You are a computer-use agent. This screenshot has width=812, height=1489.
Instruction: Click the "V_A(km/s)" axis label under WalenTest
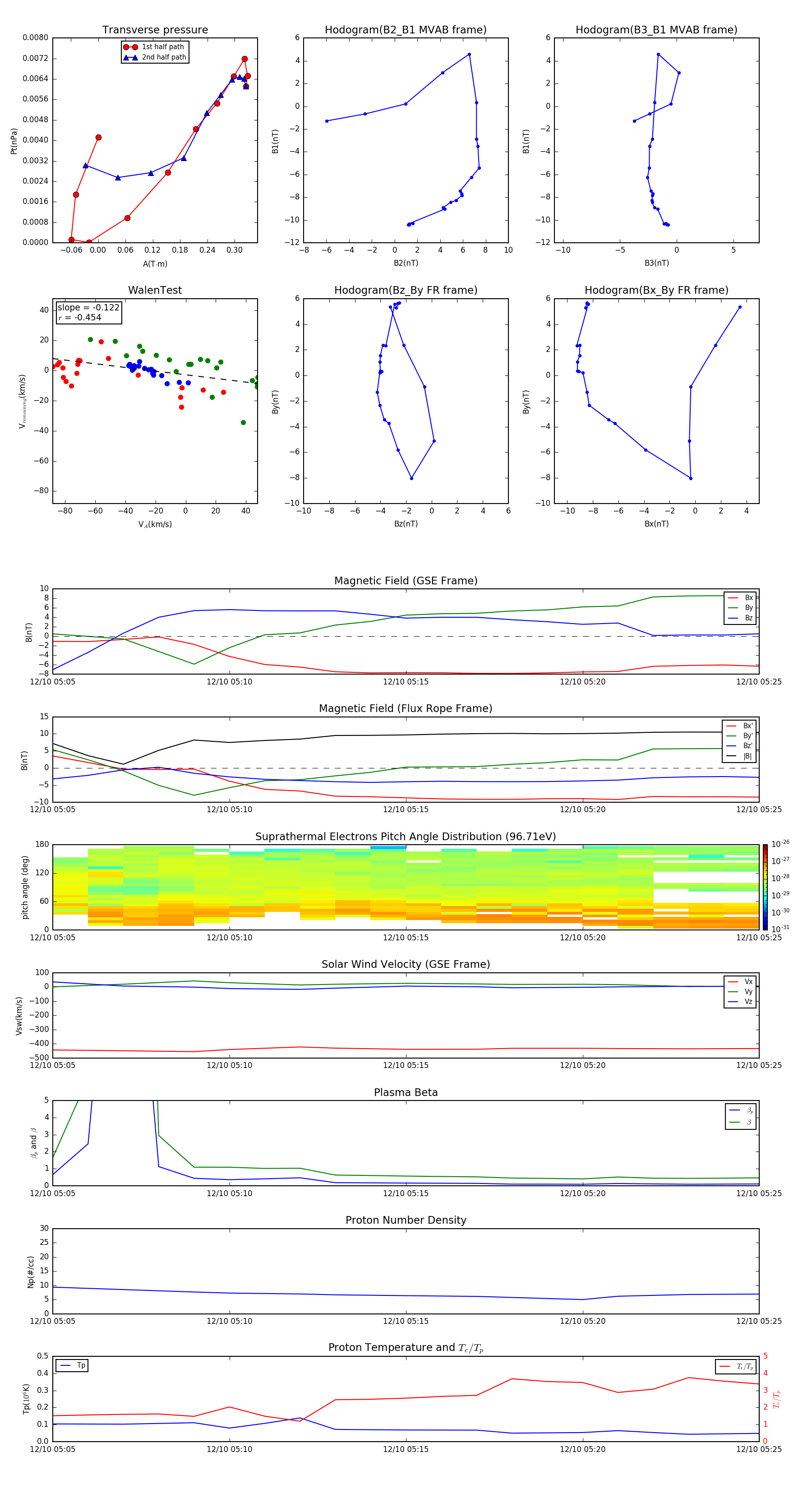[x=155, y=524]
